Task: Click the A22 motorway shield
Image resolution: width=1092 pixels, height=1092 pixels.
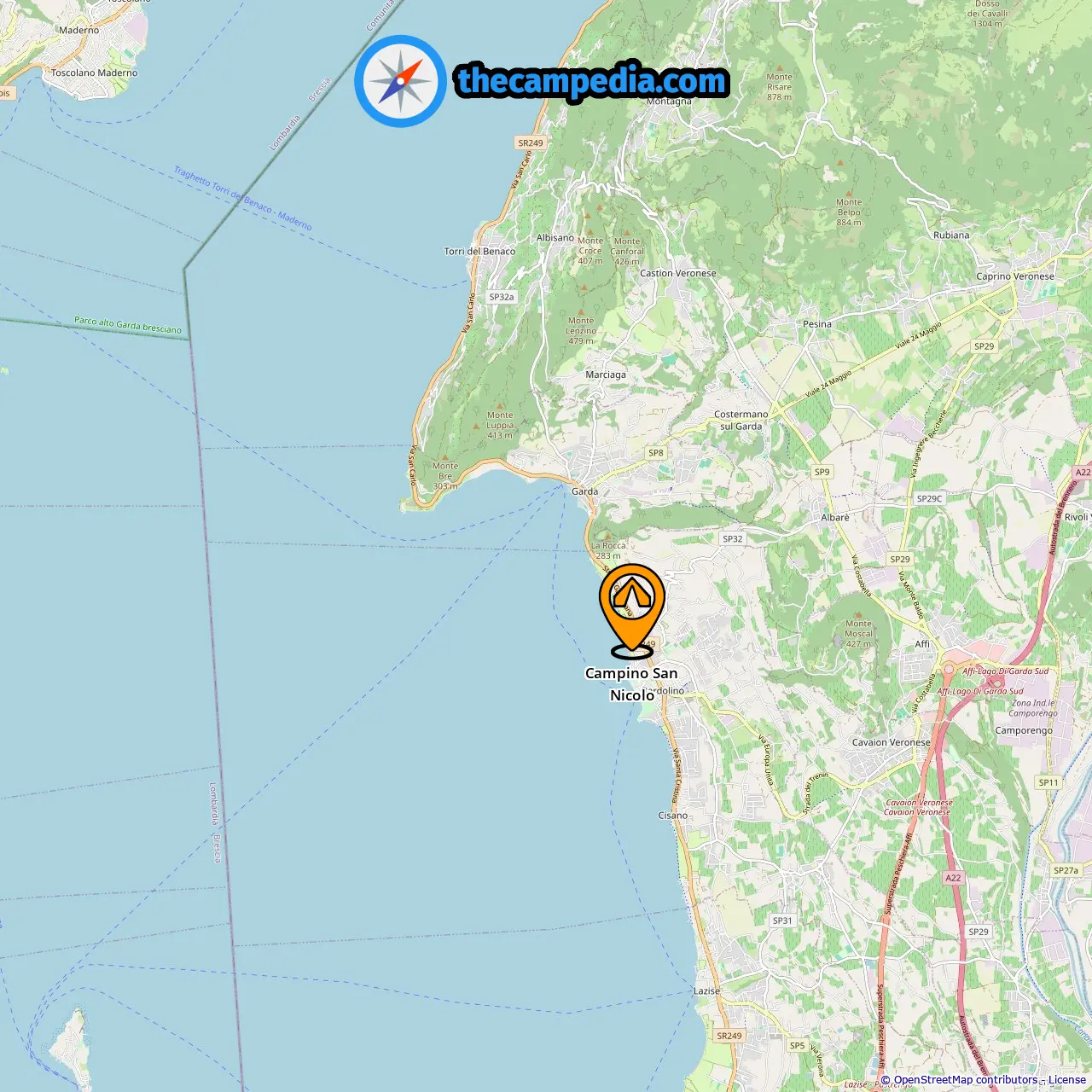Action: [953, 878]
